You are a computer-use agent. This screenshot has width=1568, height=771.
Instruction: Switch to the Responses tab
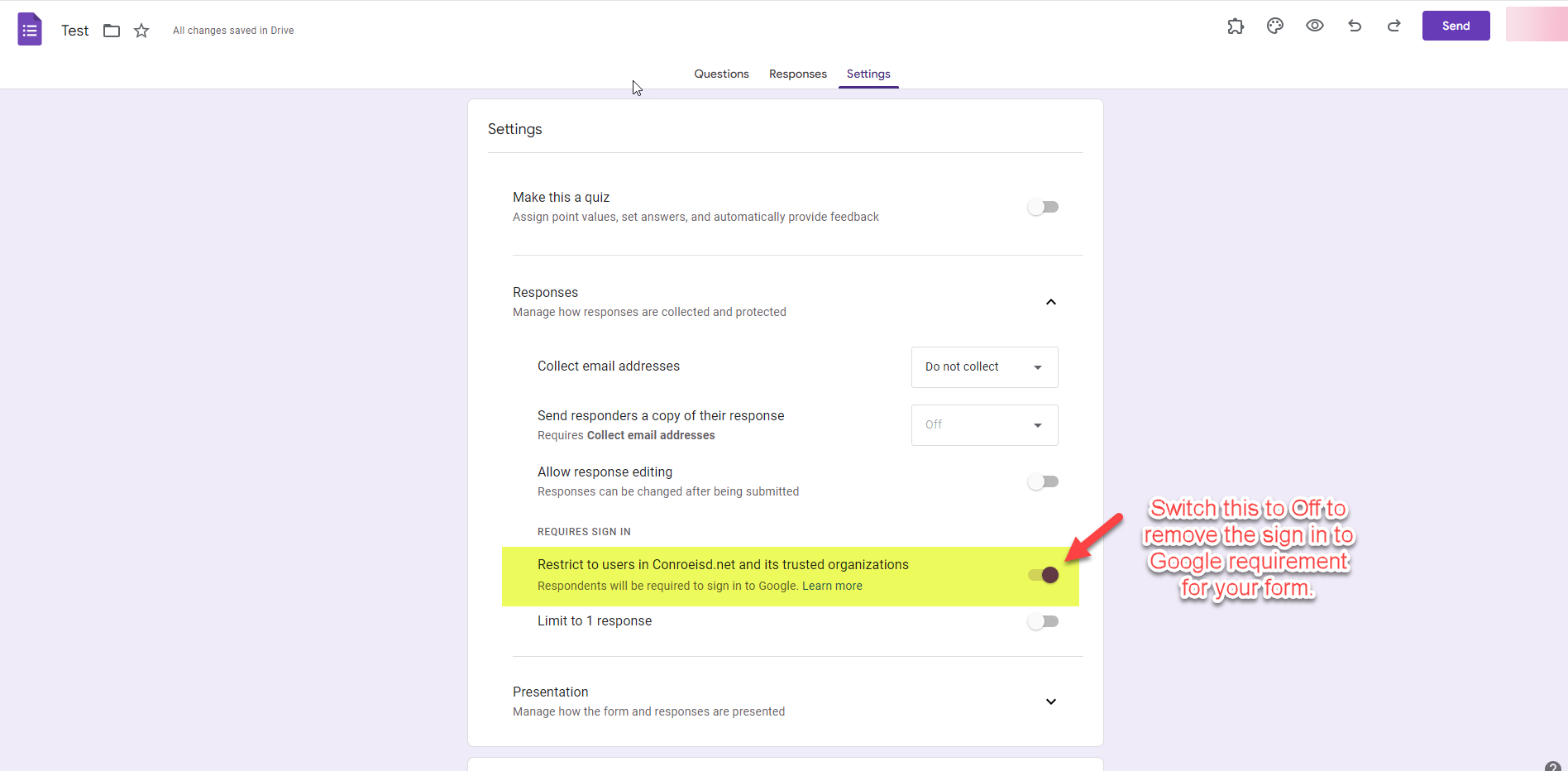tap(797, 74)
